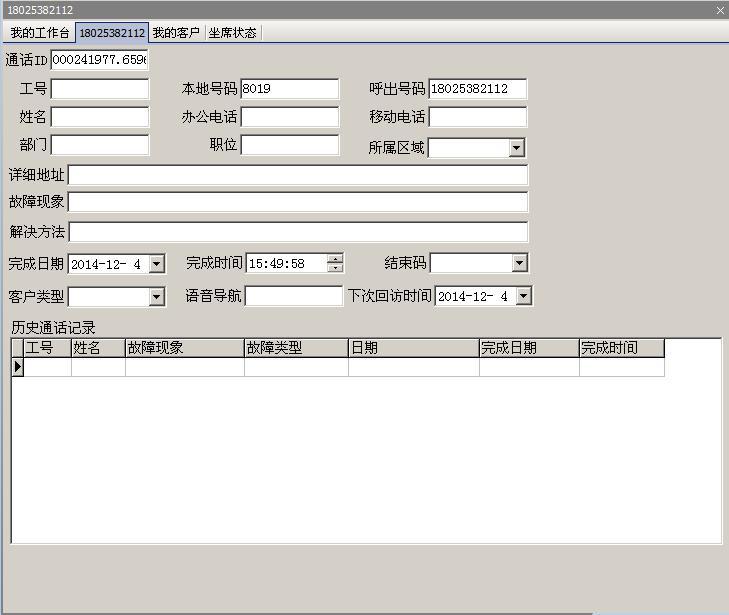The image size is (729, 615).
Task: Click into the 故障现象 field
Action: click(297, 202)
